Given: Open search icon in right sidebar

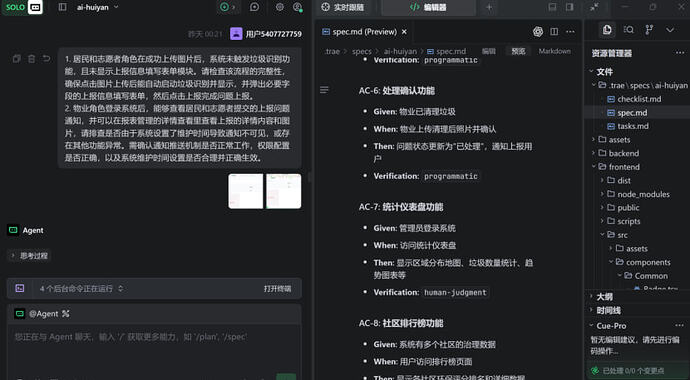Looking at the screenshot, I should (628, 30).
